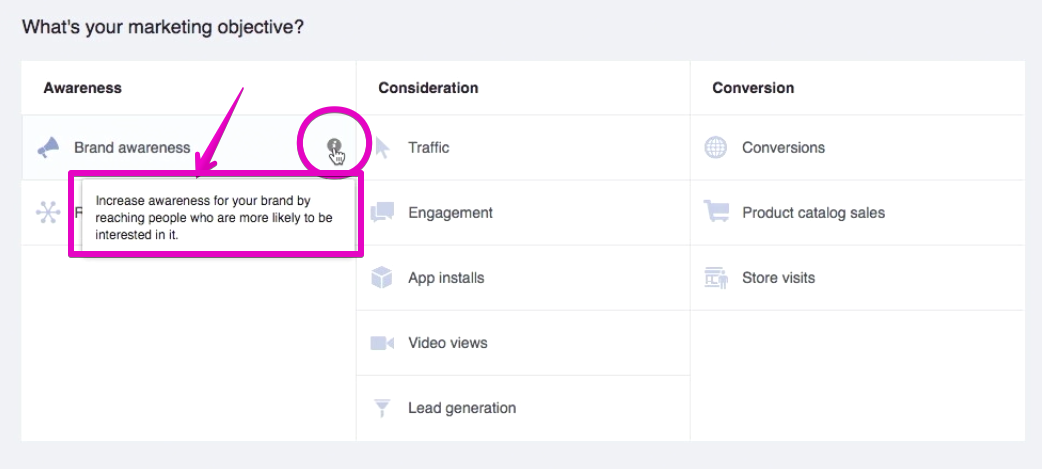Viewport: 1042px width, 469px height.
Task: Click the info icon beside Brand awareness
Action: [334, 146]
